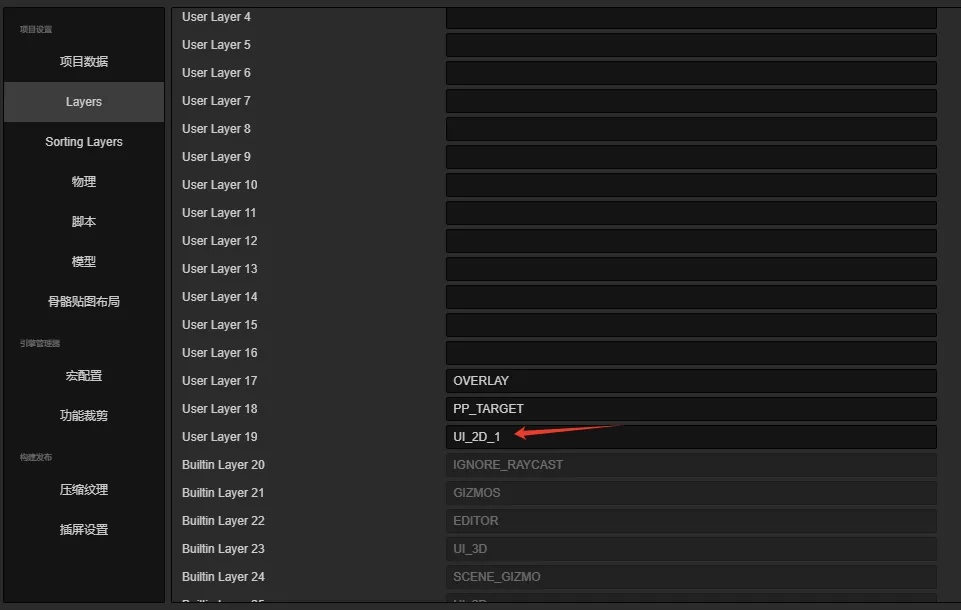Click the User Layer 19 label

click(219, 437)
